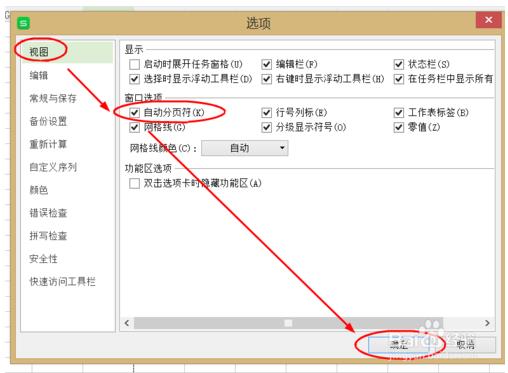Toggle 工作表标签(B) checkbox
Screen dimensions: 508x373
(399, 112)
